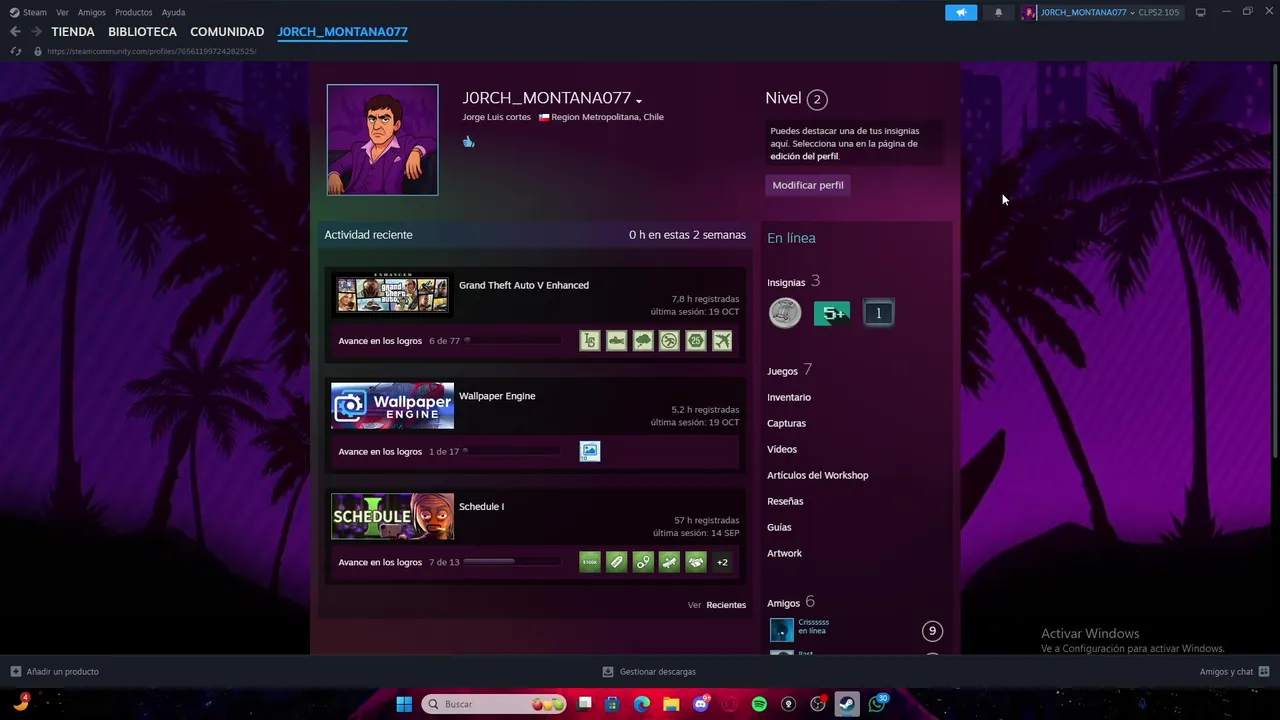This screenshot has height=720, width=1280.
Task: Open the Recientes games link
Action: click(x=726, y=605)
